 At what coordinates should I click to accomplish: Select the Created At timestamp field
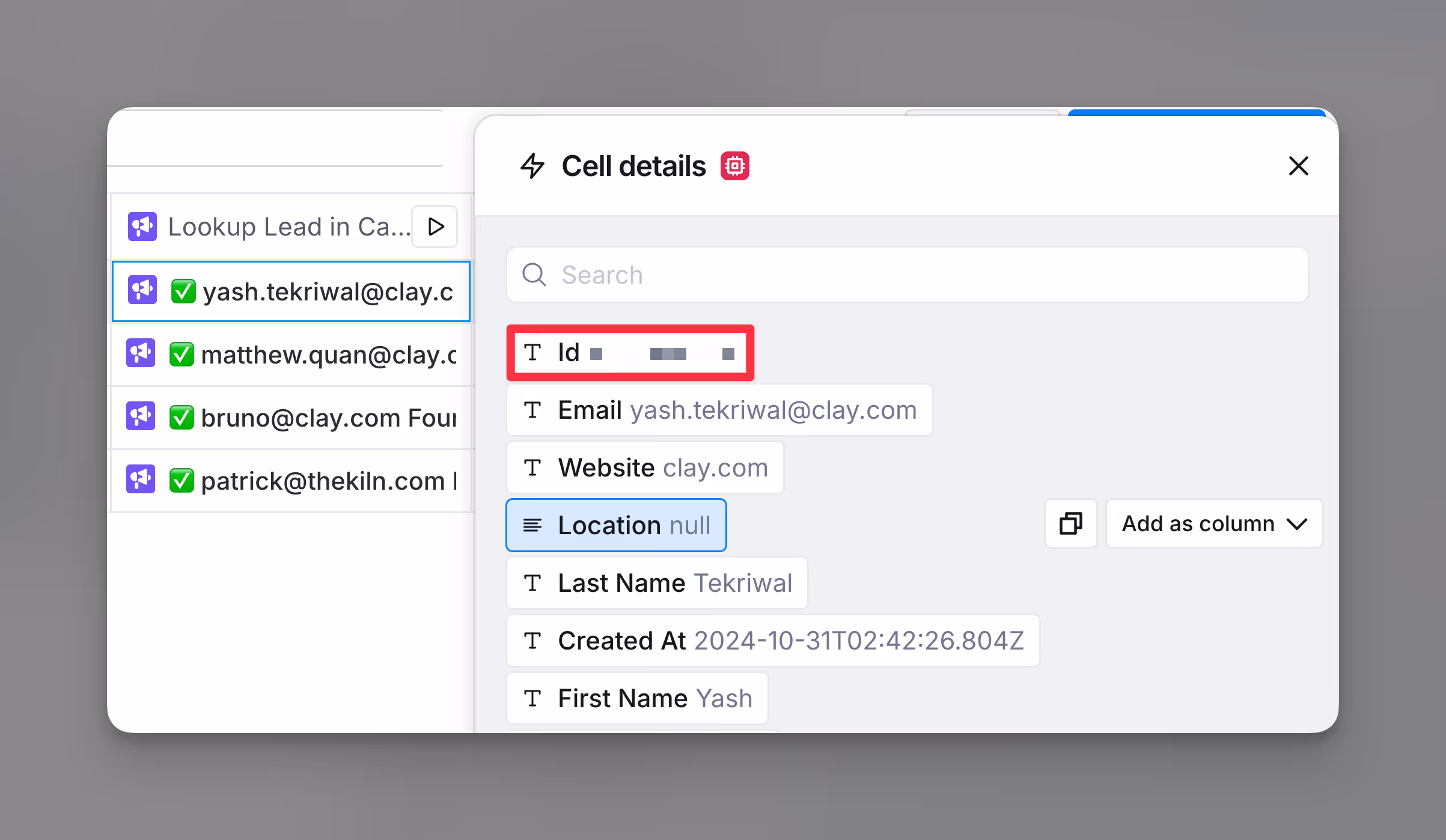[772, 641]
